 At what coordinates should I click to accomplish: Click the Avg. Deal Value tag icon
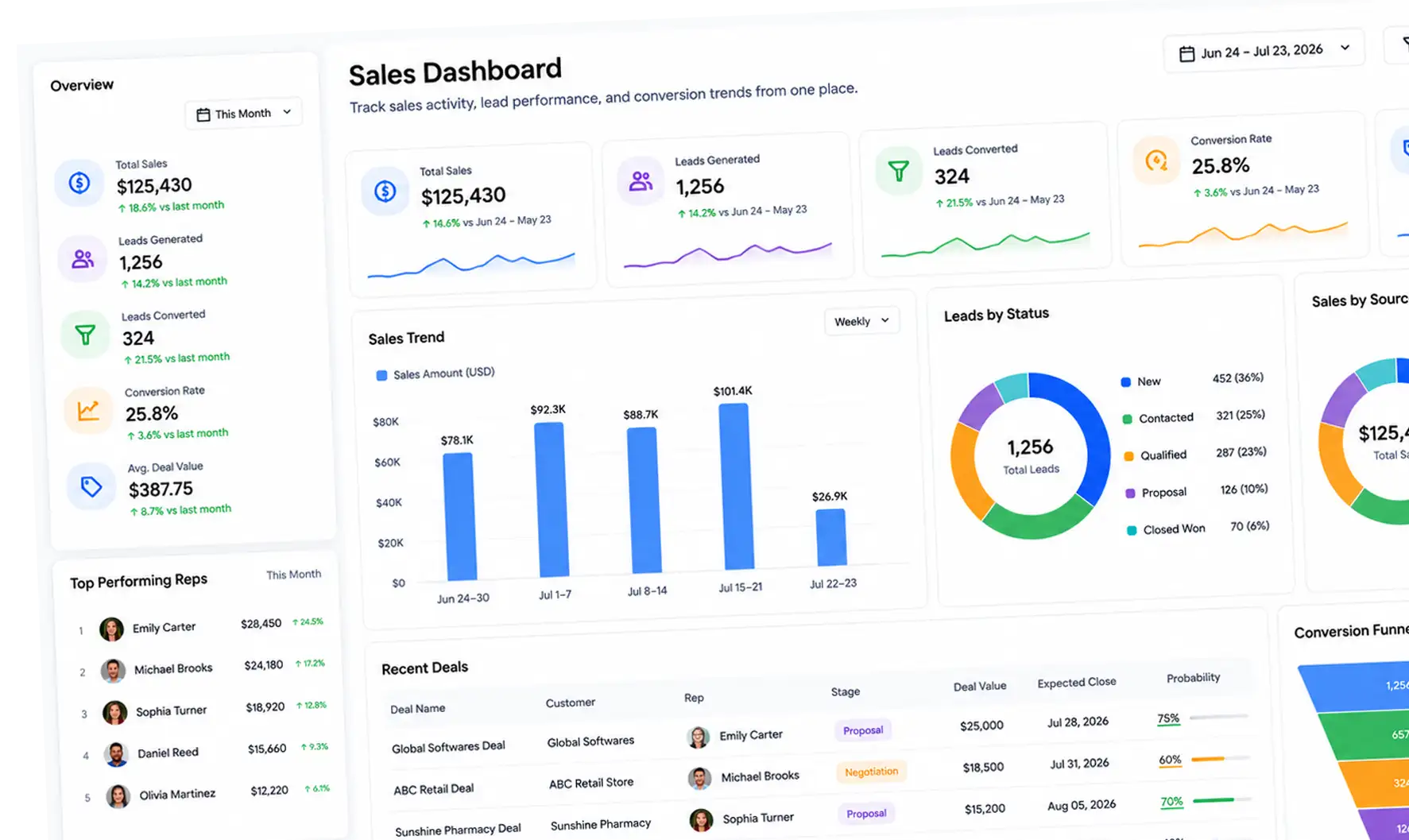click(91, 486)
